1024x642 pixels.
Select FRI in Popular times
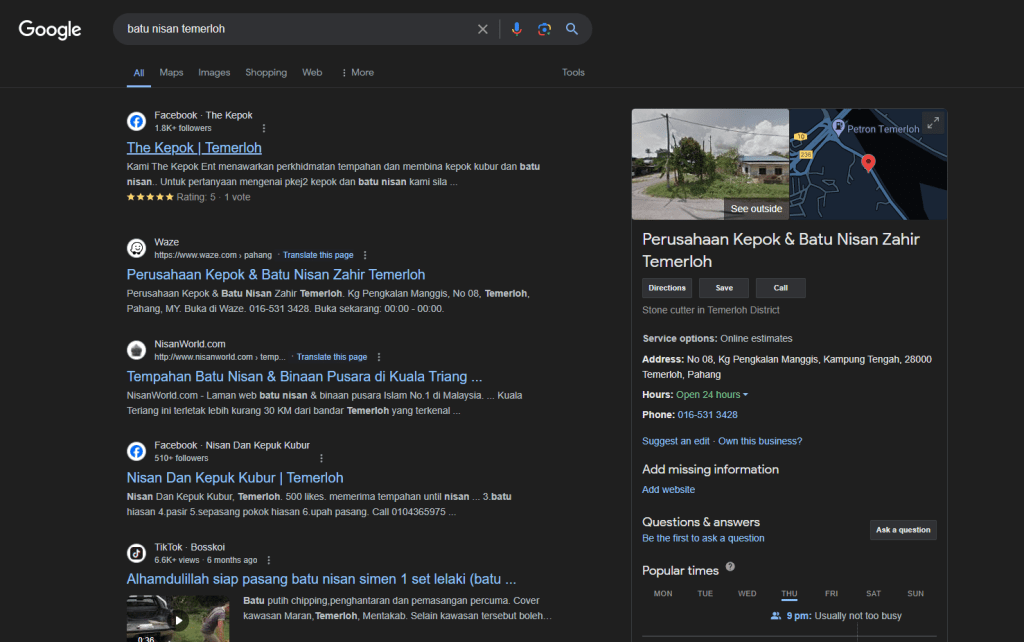[831, 593]
